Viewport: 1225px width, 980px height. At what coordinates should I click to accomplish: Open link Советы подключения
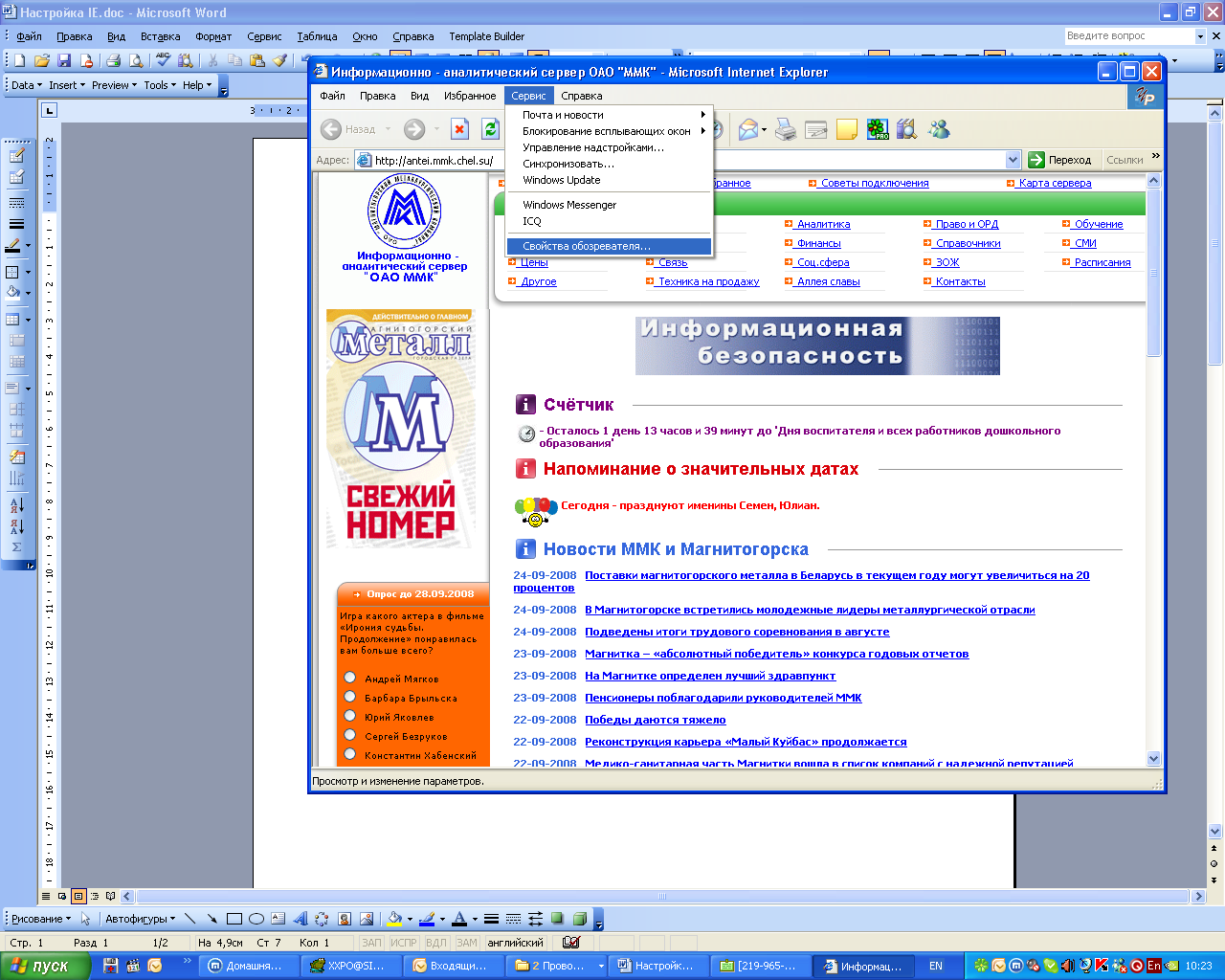click(874, 183)
